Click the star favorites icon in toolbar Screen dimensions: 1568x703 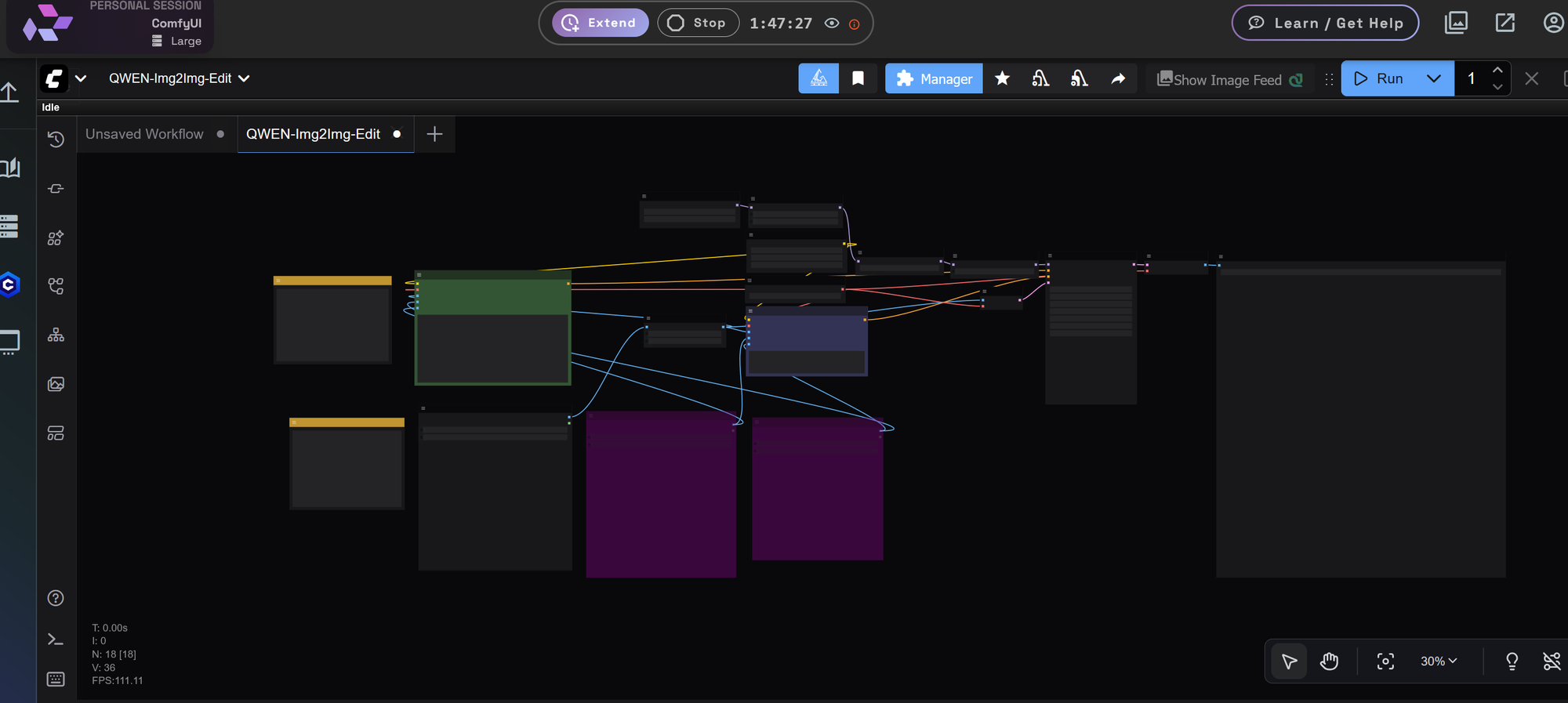1002,78
